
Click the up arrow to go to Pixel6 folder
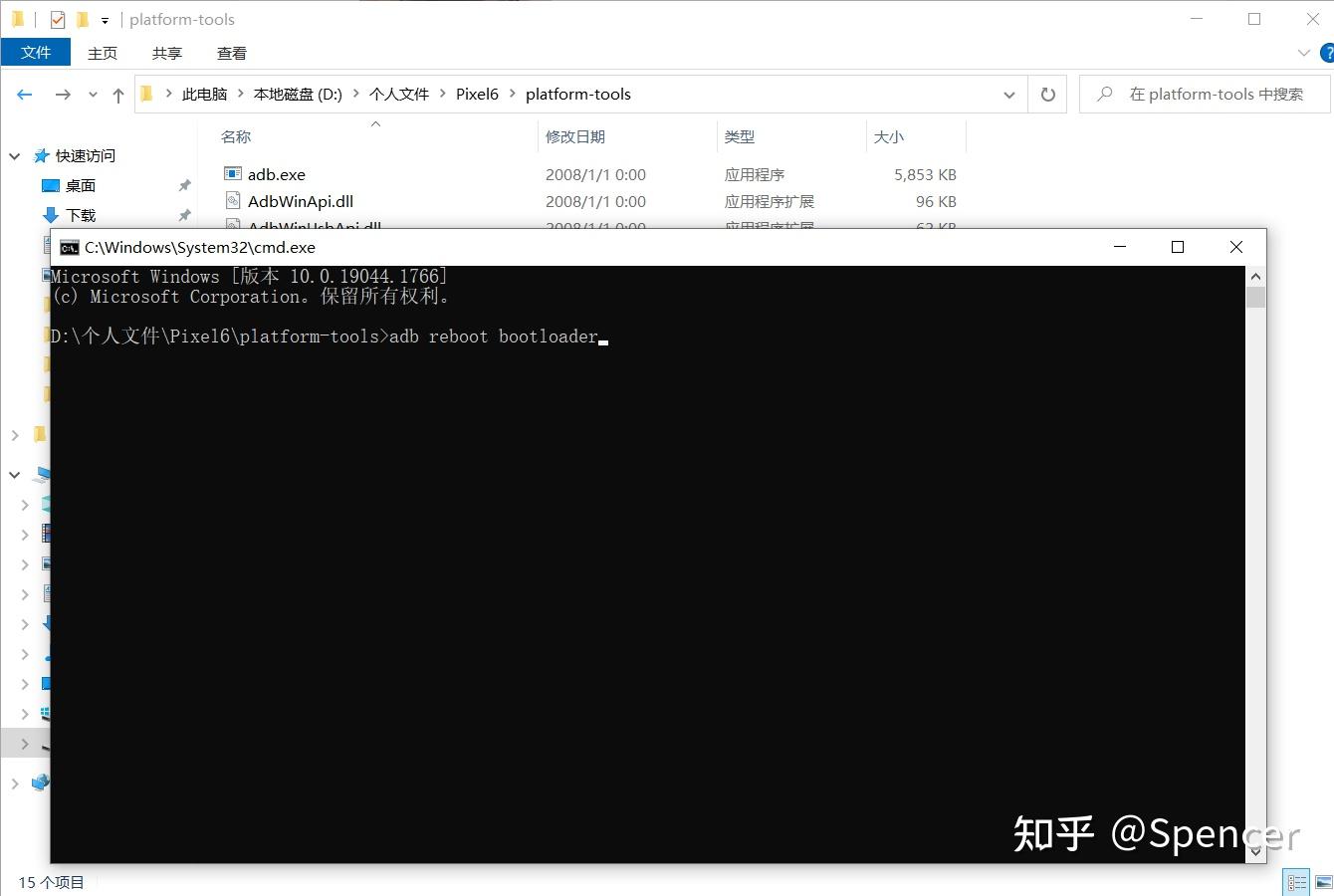[x=117, y=94]
